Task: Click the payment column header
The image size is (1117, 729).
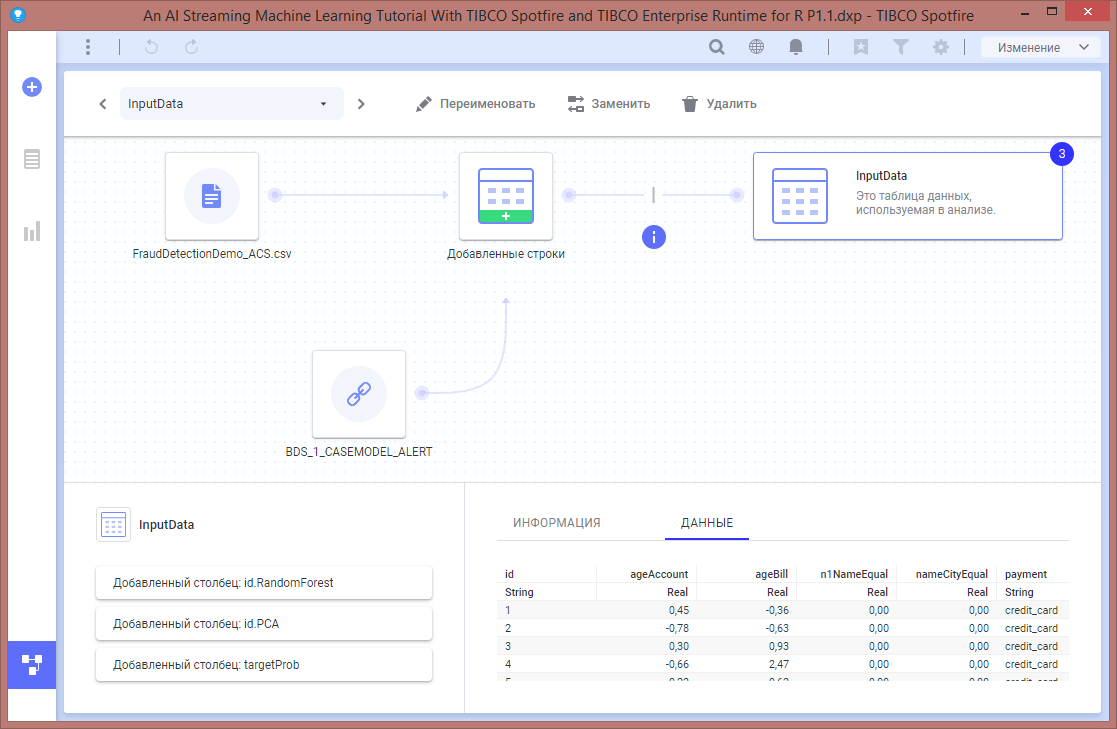Action: coord(1026,574)
